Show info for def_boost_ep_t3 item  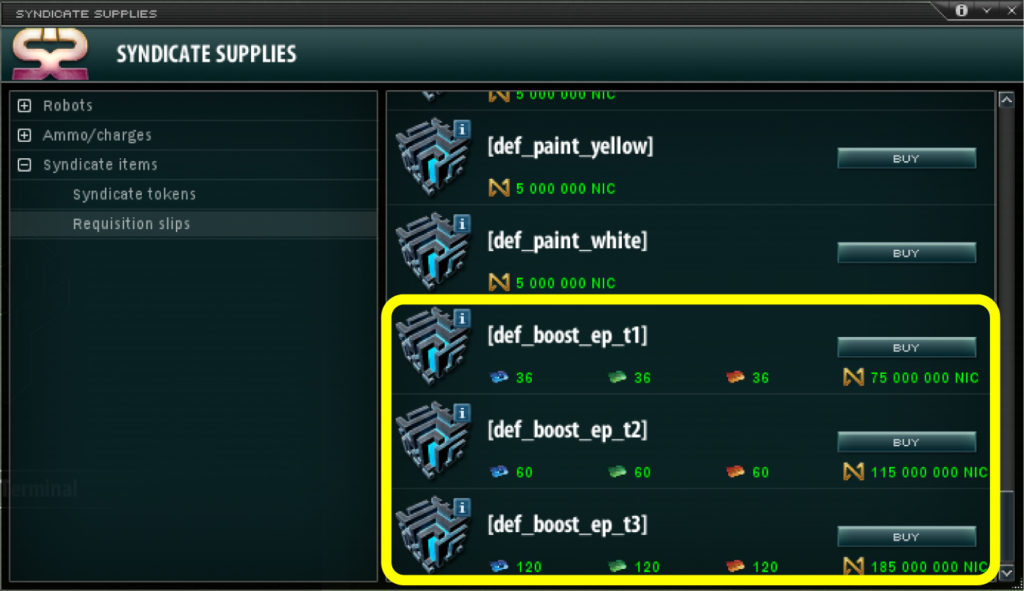(462, 507)
